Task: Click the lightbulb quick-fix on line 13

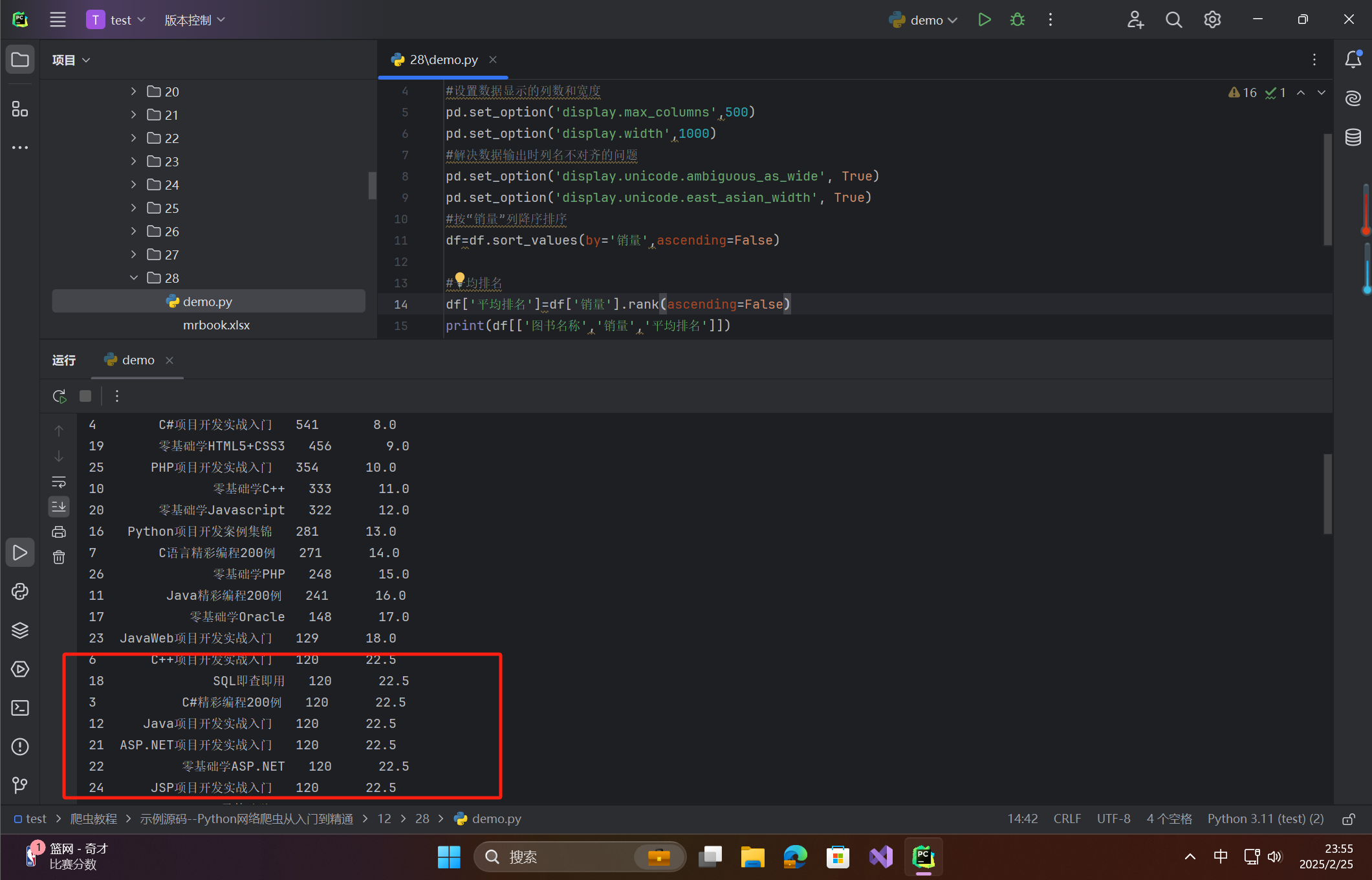Action: point(459,279)
